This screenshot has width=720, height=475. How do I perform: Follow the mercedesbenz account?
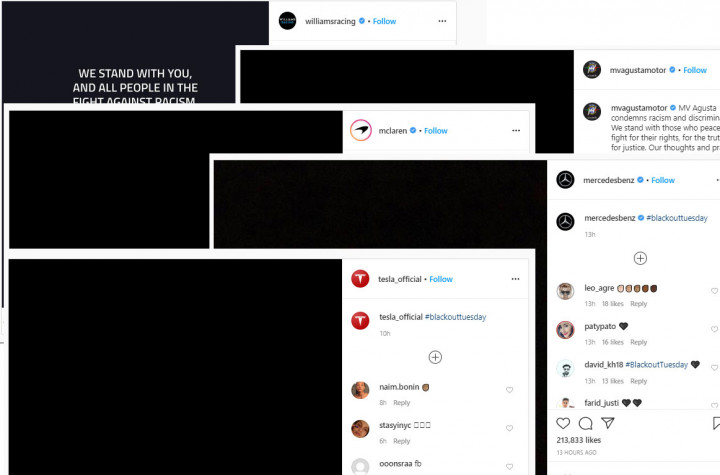pos(663,180)
